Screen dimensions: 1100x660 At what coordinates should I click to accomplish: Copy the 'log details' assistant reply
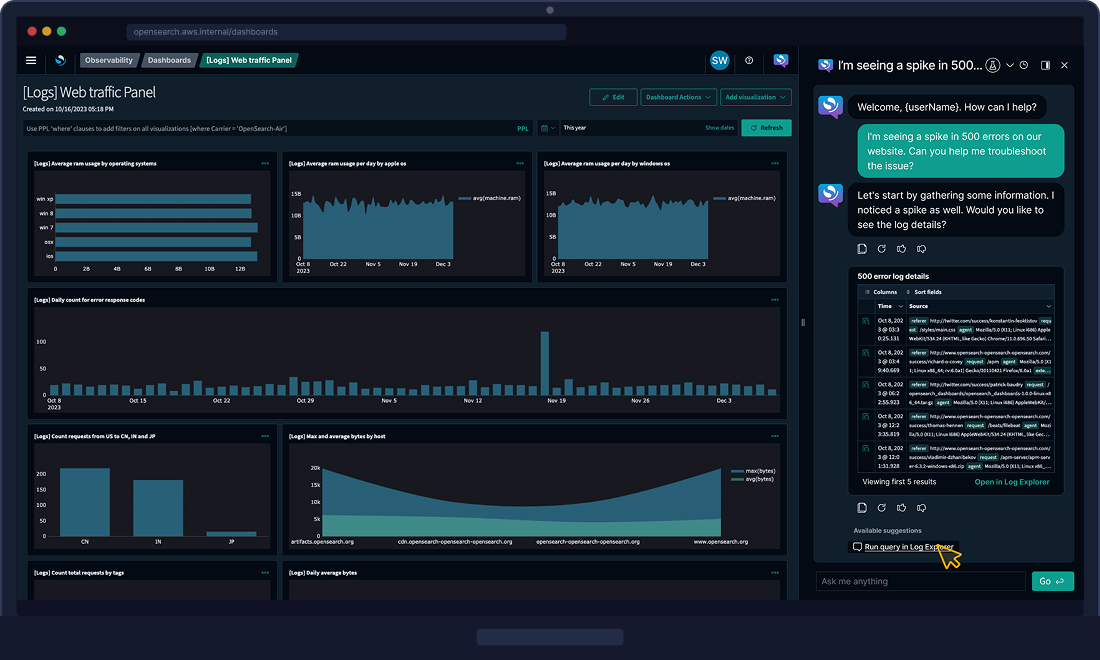pos(862,249)
